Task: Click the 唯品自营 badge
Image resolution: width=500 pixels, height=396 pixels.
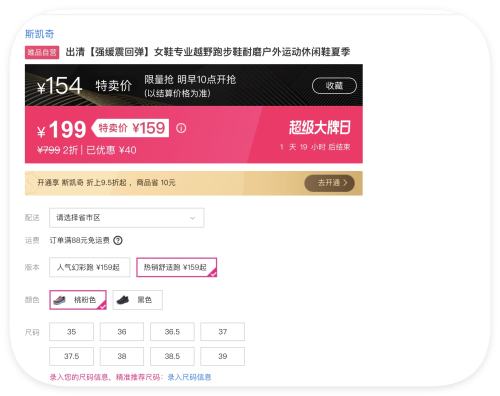Action: click(42, 52)
